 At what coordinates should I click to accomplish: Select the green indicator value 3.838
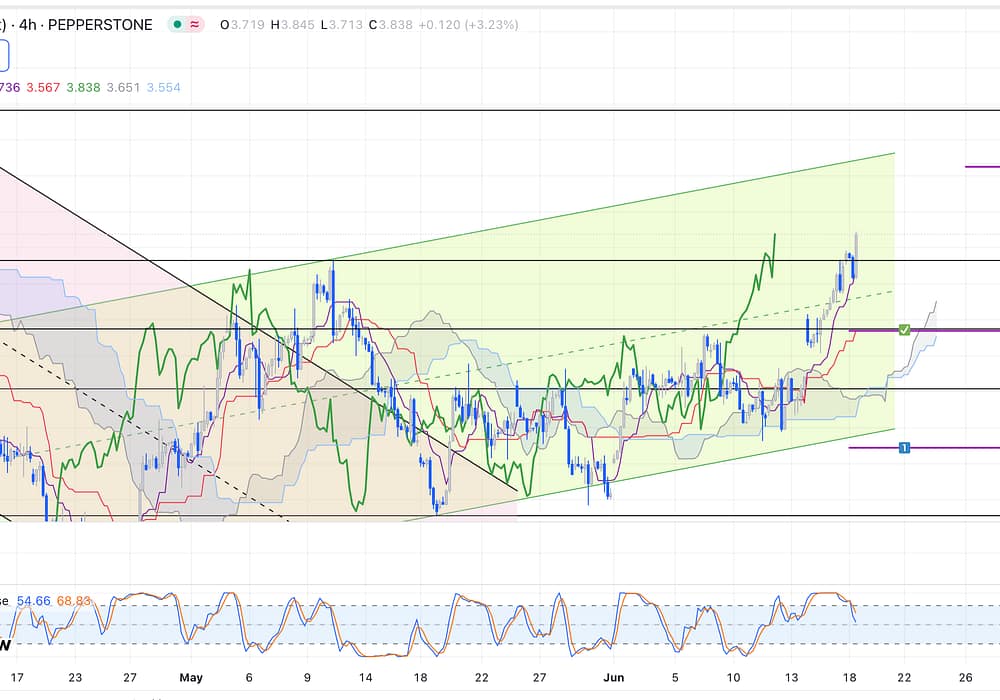tap(83, 88)
